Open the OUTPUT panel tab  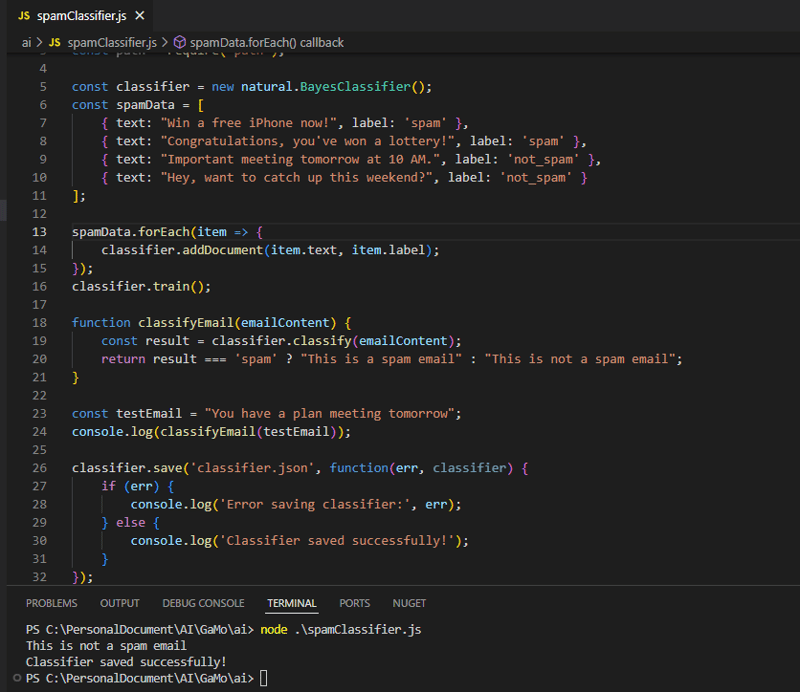[120, 603]
